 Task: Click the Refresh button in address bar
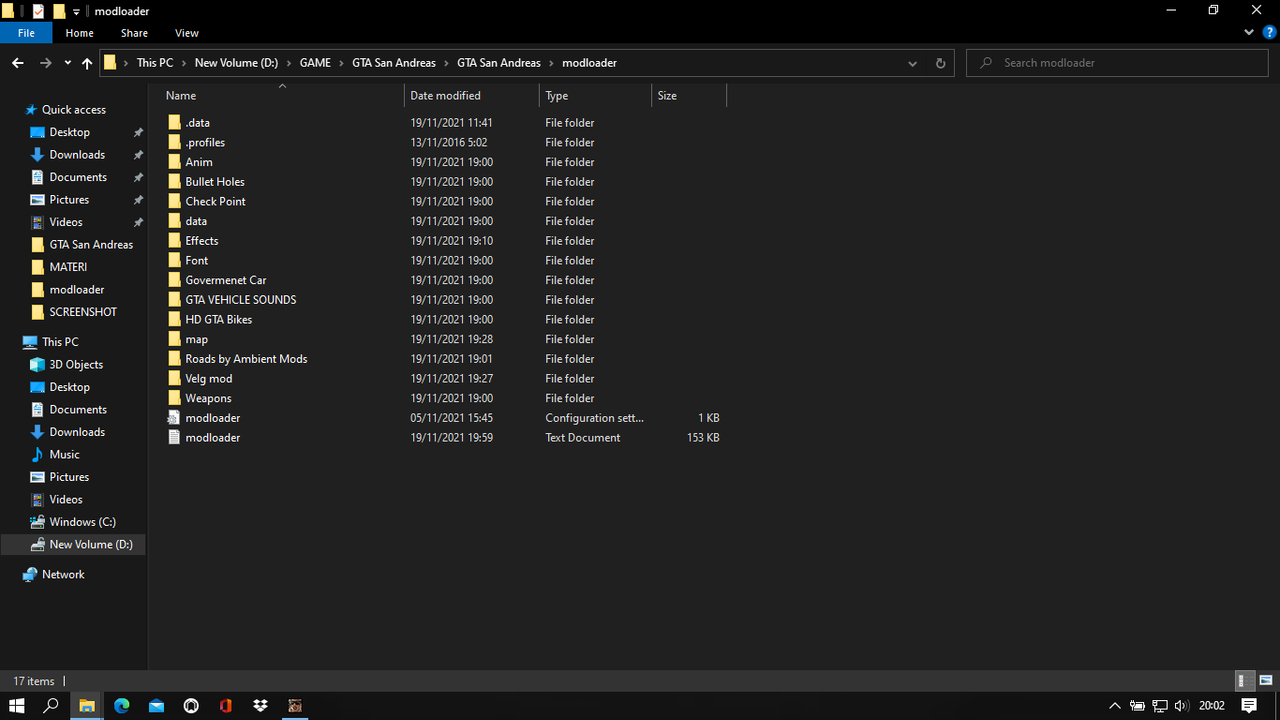click(940, 63)
